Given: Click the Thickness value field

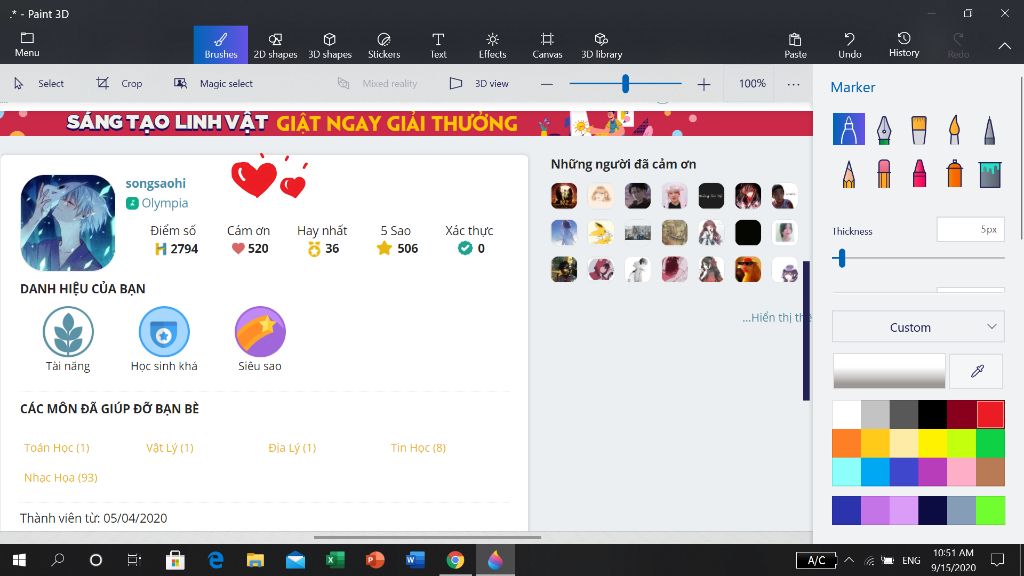Looking at the screenshot, I should click(x=970, y=230).
